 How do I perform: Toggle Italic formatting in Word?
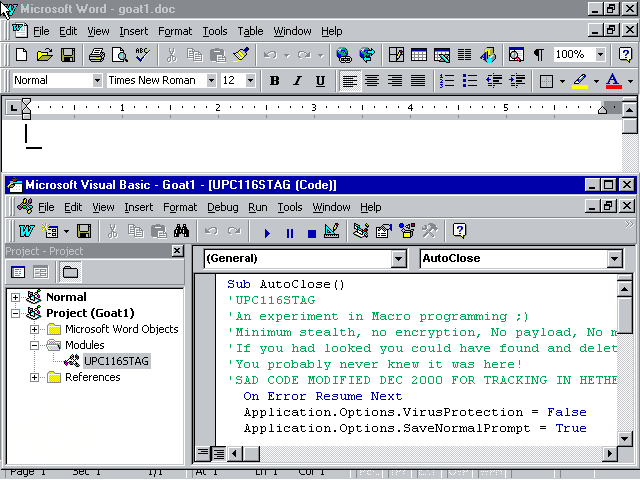(298, 81)
